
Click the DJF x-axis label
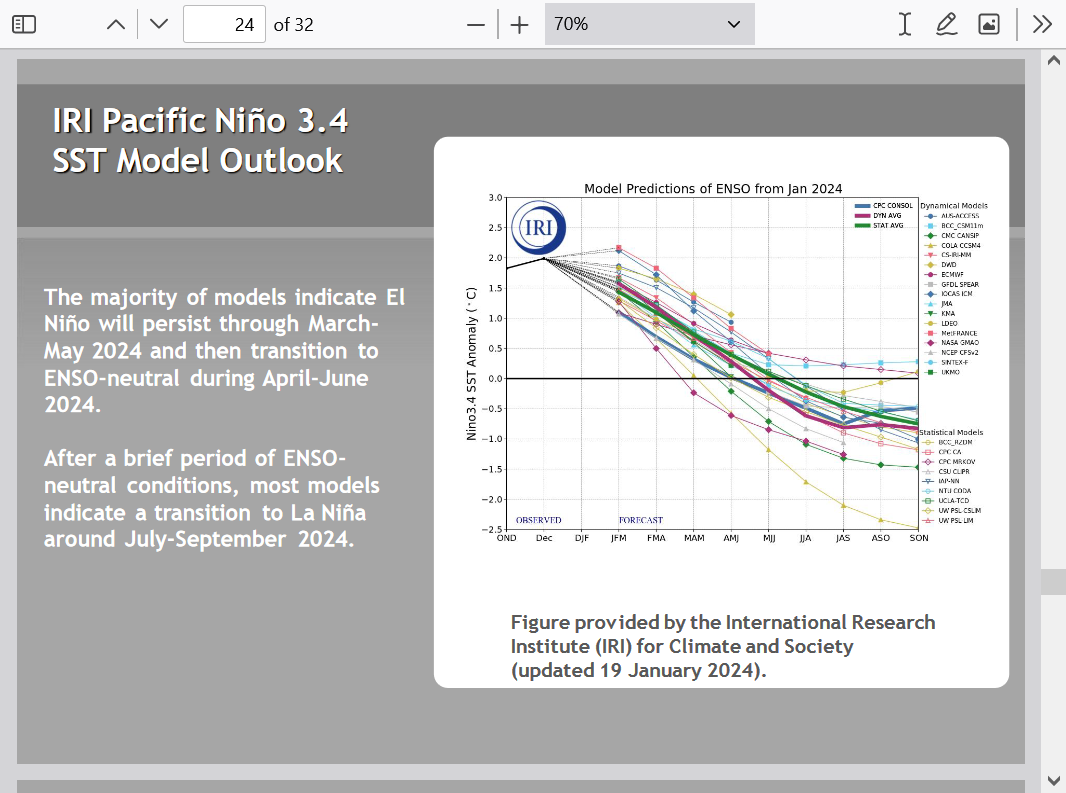click(581, 538)
